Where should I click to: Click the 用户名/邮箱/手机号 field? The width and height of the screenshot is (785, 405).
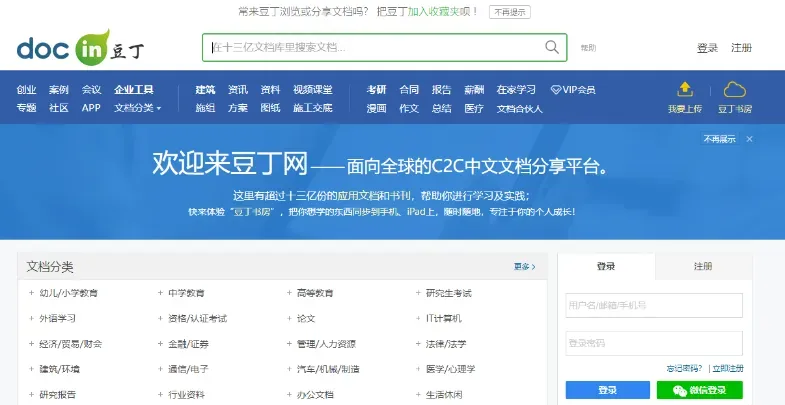654,305
